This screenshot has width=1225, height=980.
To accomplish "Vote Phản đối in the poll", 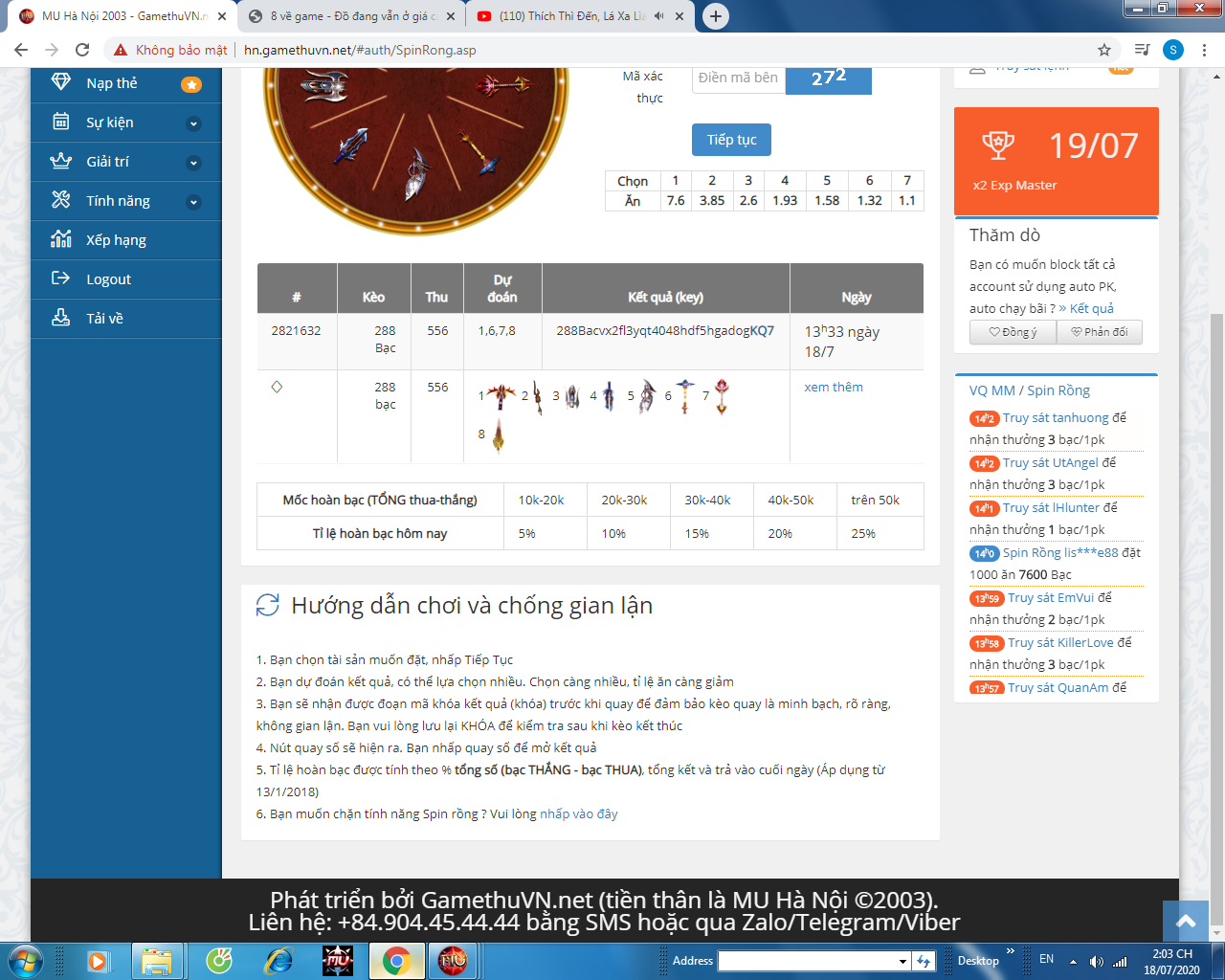I will (1099, 332).
